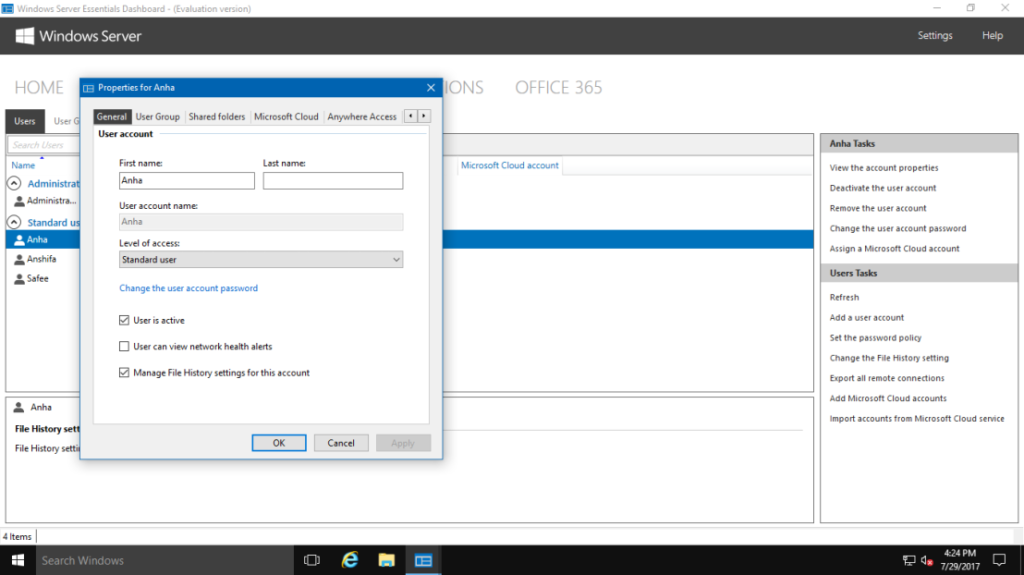This screenshot has height=575, width=1024.
Task: Click Anha icon in details pane
Action: (19, 407)
